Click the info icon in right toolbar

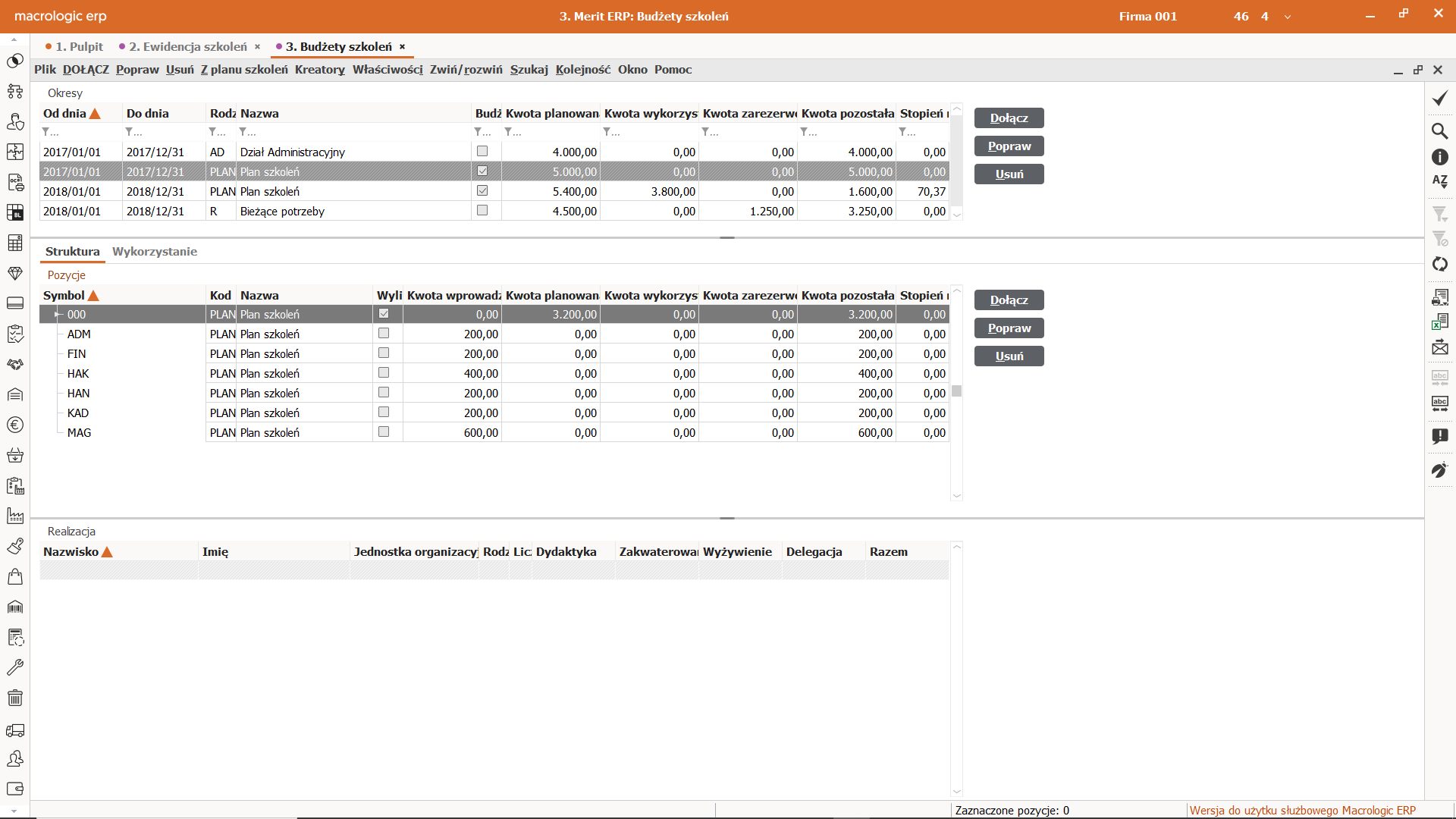tap(1439, 157)
